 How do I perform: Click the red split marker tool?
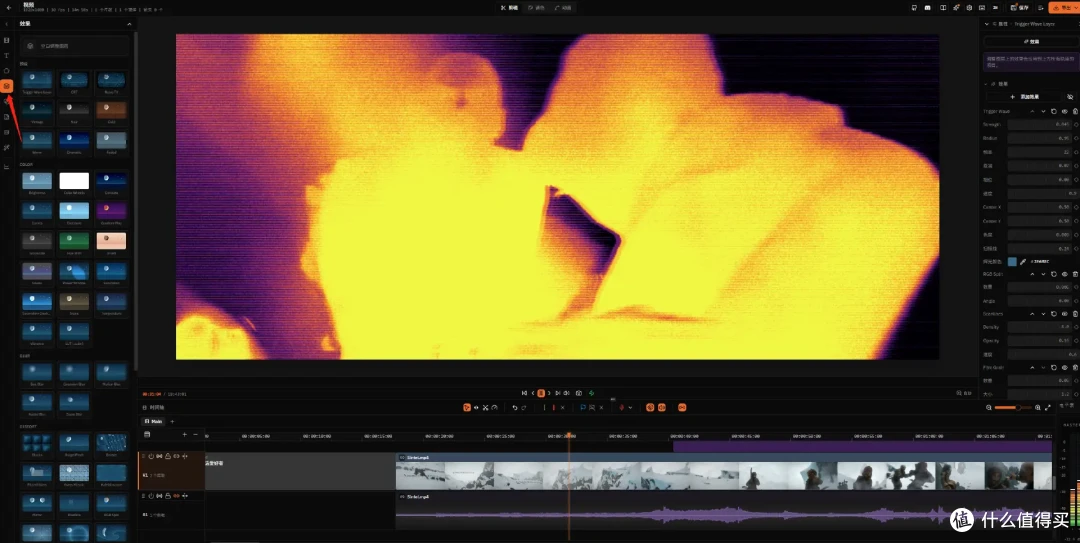[x=554, y=407]
